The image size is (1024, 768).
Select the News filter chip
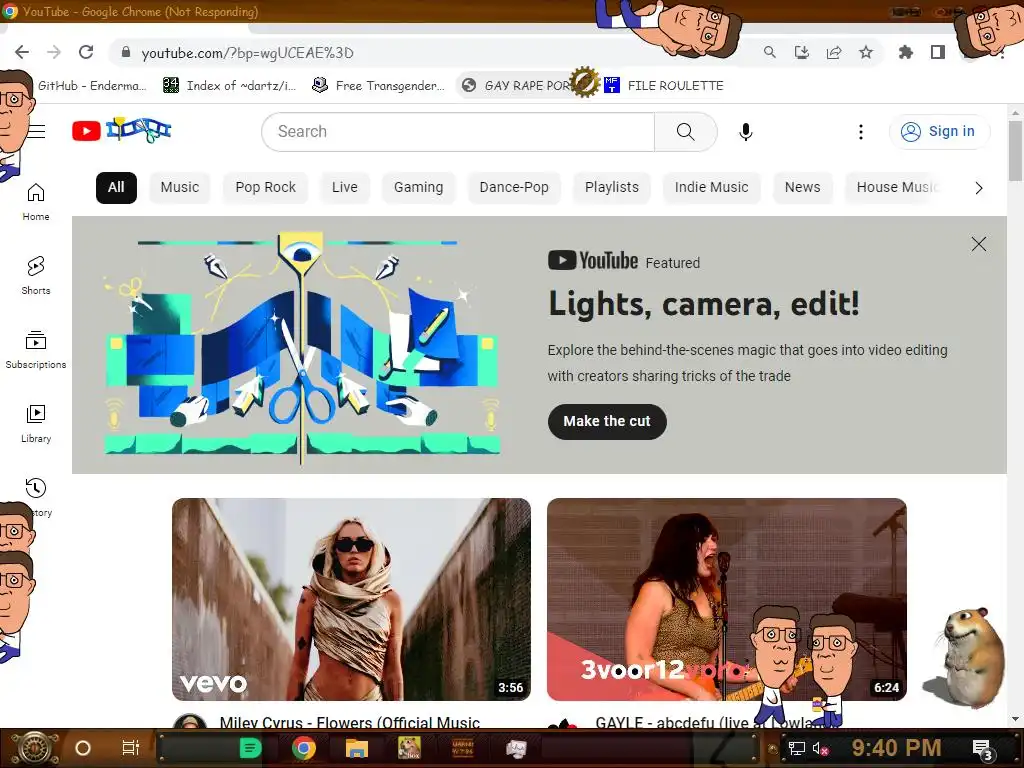(x=803, y=187)
